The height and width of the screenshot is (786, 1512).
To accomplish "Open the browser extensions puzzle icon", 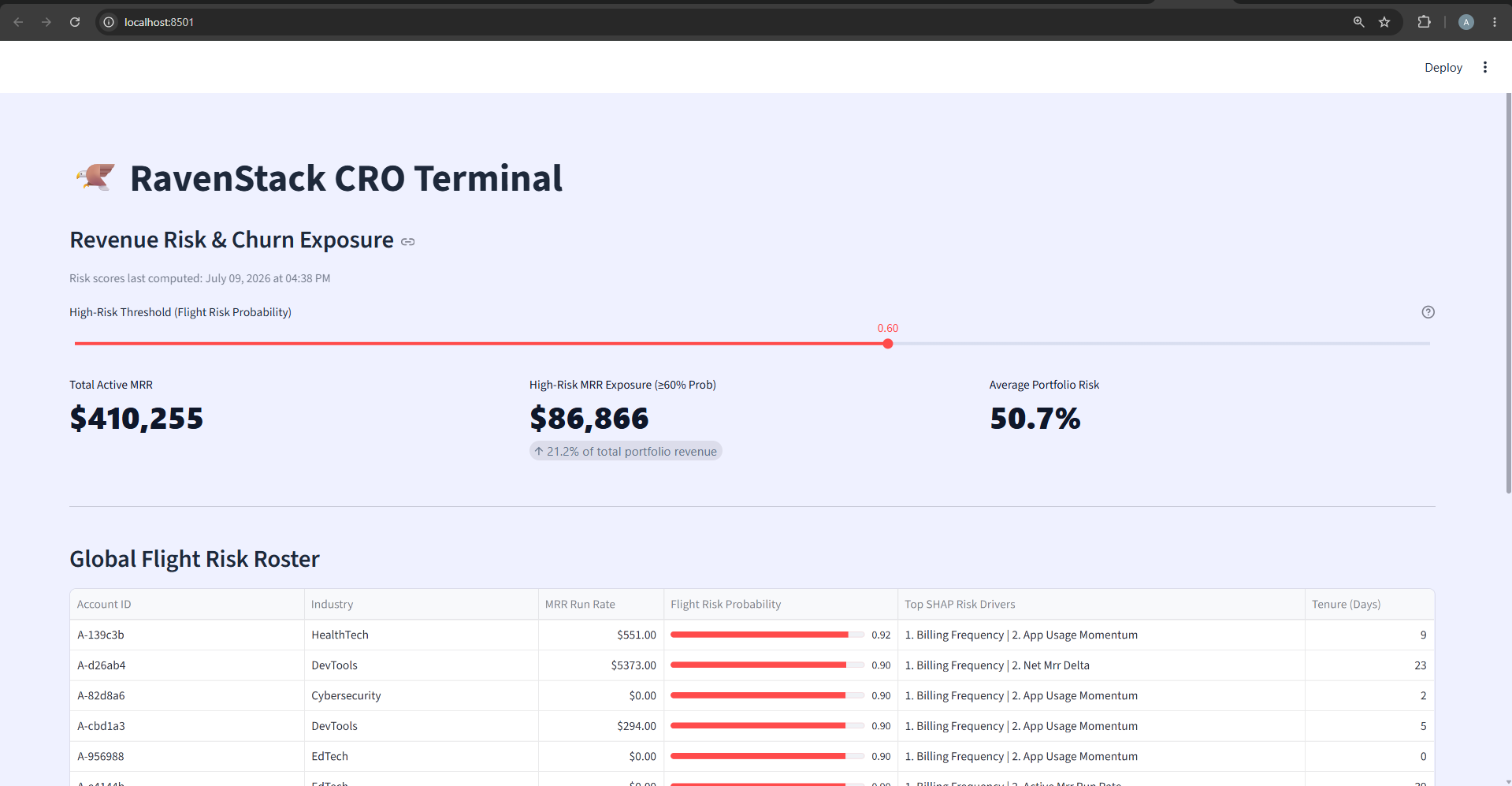I will tap(1424, 22).
